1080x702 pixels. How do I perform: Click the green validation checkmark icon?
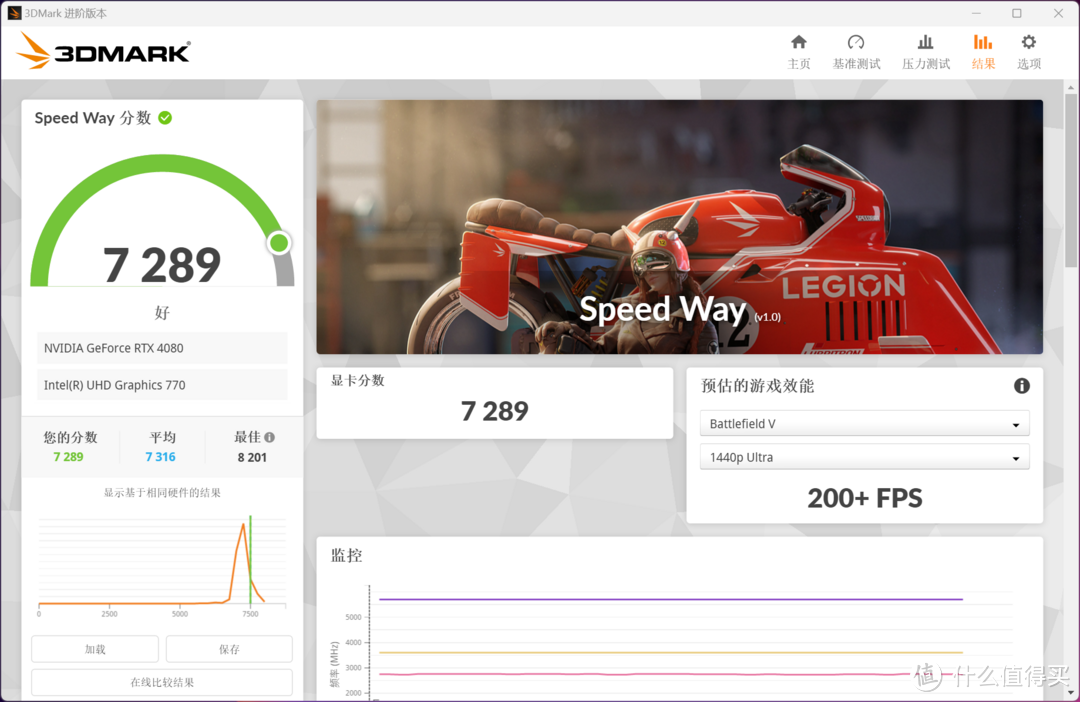click(x=165, y=118)
